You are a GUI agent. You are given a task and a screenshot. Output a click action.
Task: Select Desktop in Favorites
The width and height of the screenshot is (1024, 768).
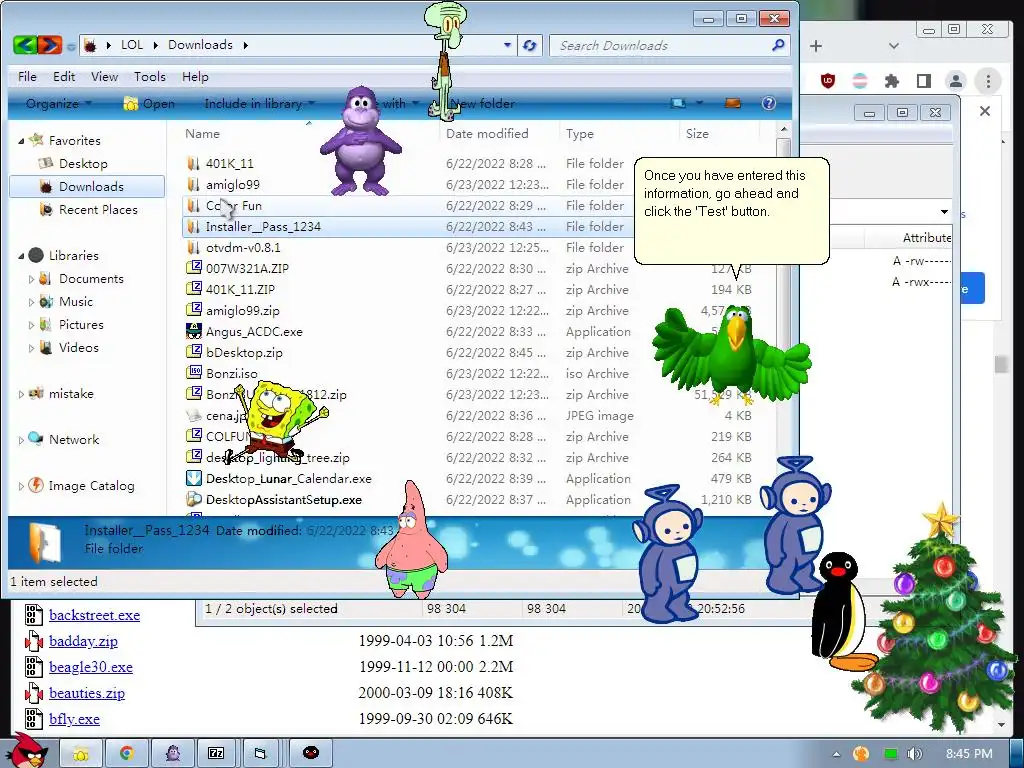(83, 163)
